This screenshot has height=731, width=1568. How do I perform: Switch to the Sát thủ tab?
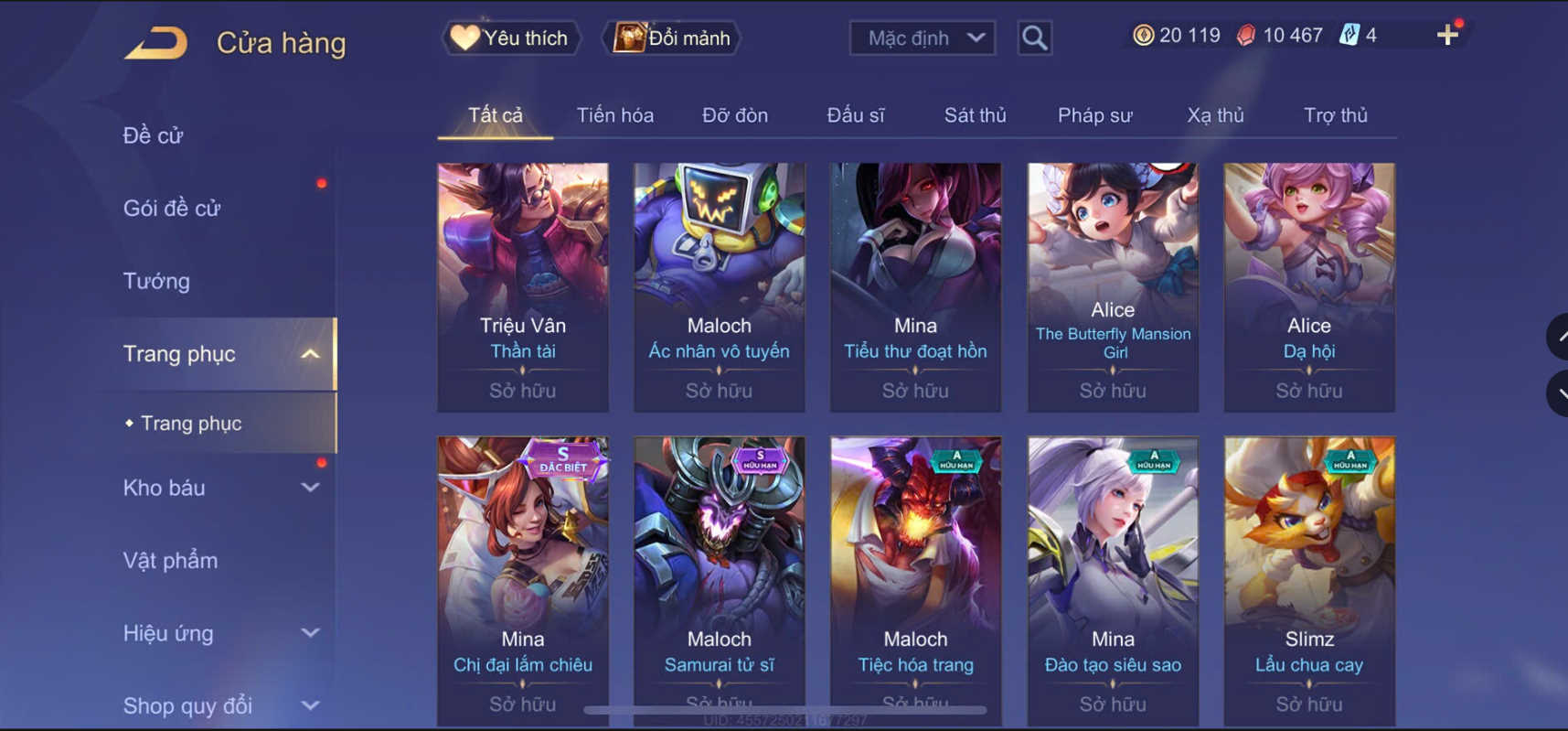coord(975,115)
